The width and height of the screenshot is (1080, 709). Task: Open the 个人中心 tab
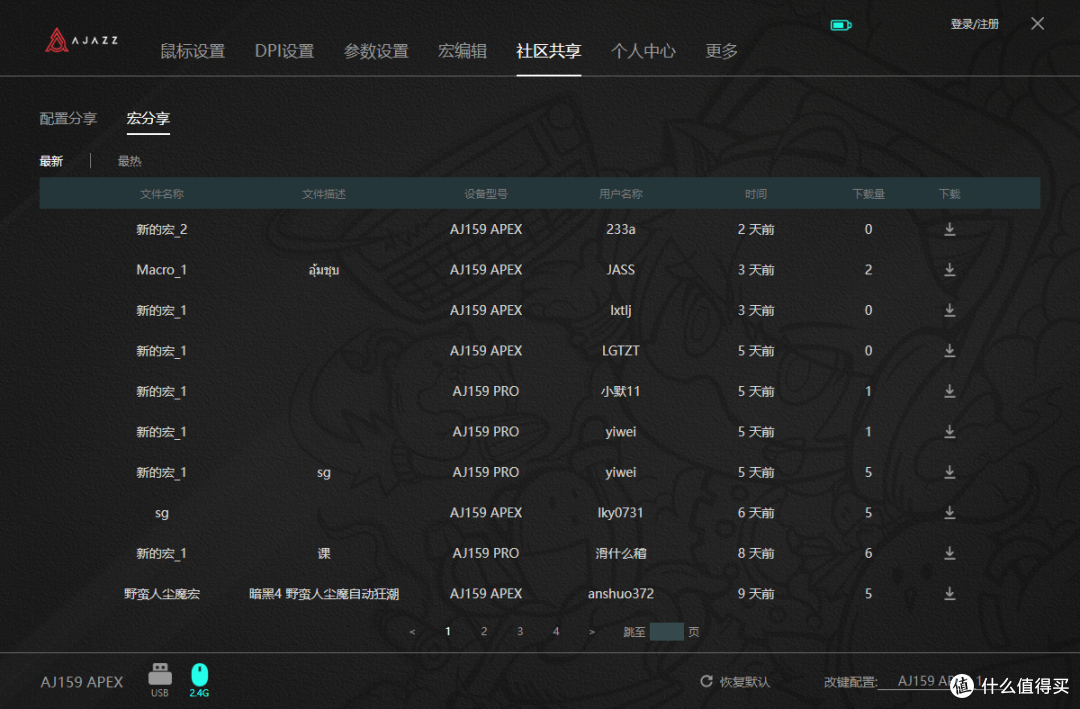[643, 51]
